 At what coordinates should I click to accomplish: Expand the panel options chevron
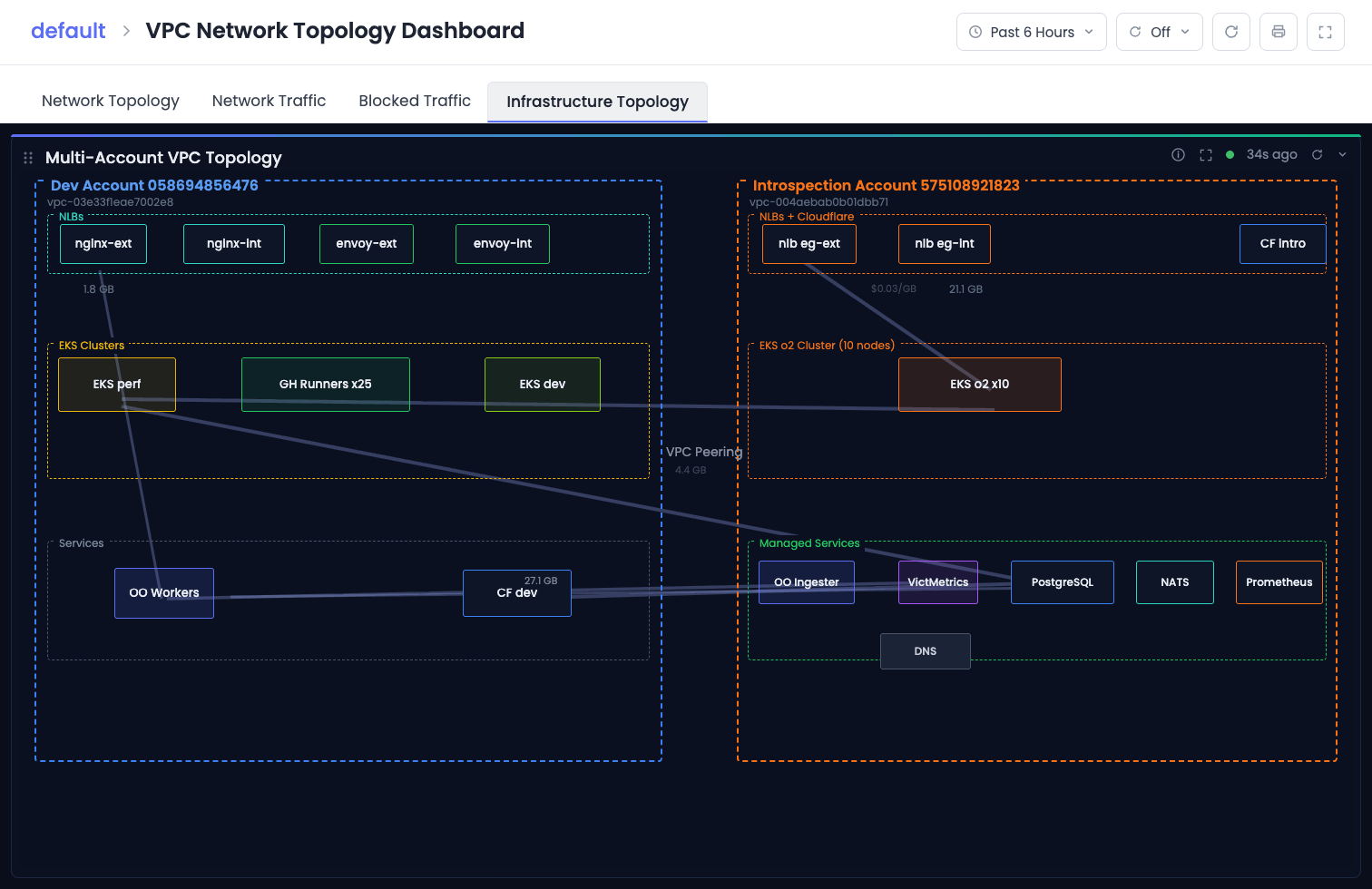(x=1343, y=155)
